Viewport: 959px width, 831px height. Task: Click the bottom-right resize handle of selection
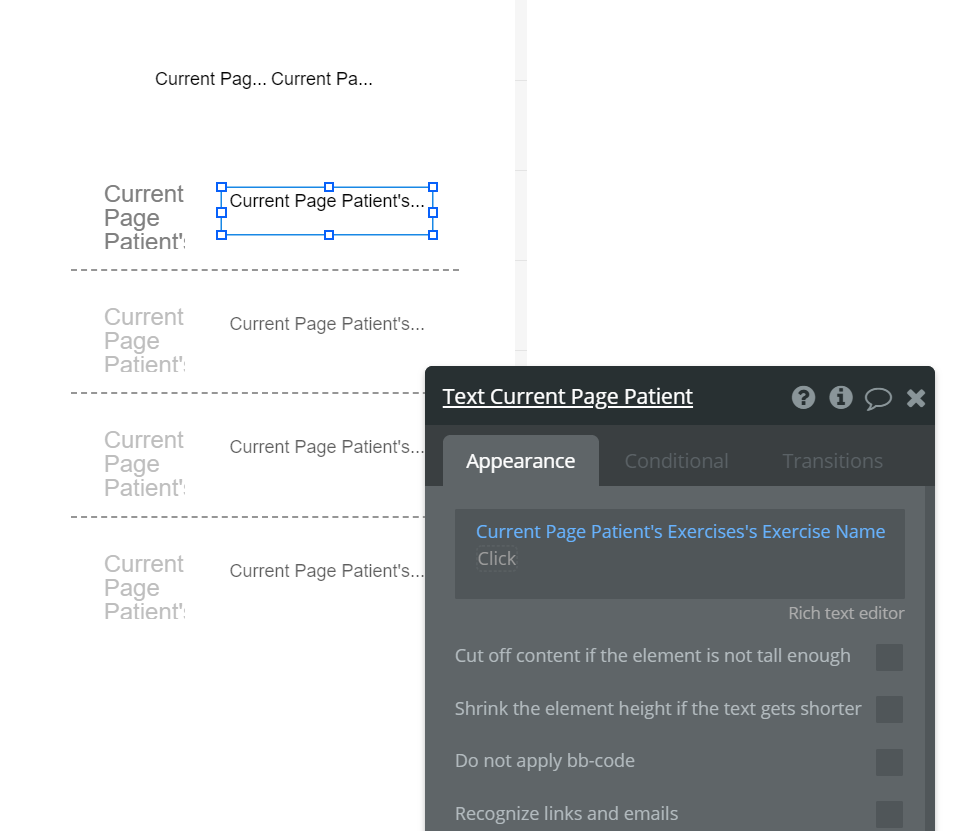tap(433, 235)
